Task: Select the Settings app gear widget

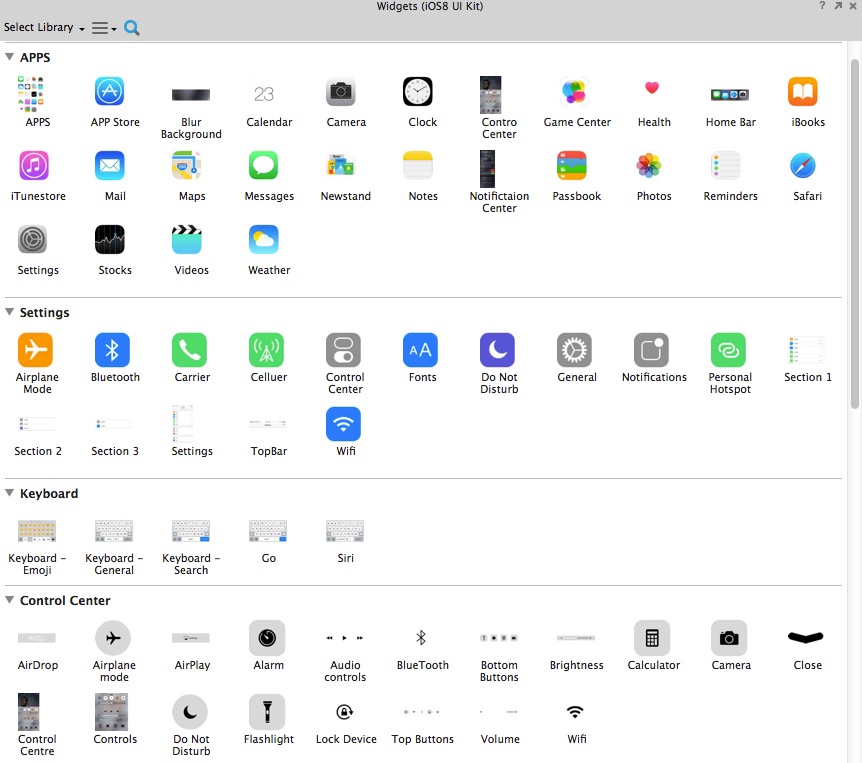Action: pos(32,240)
